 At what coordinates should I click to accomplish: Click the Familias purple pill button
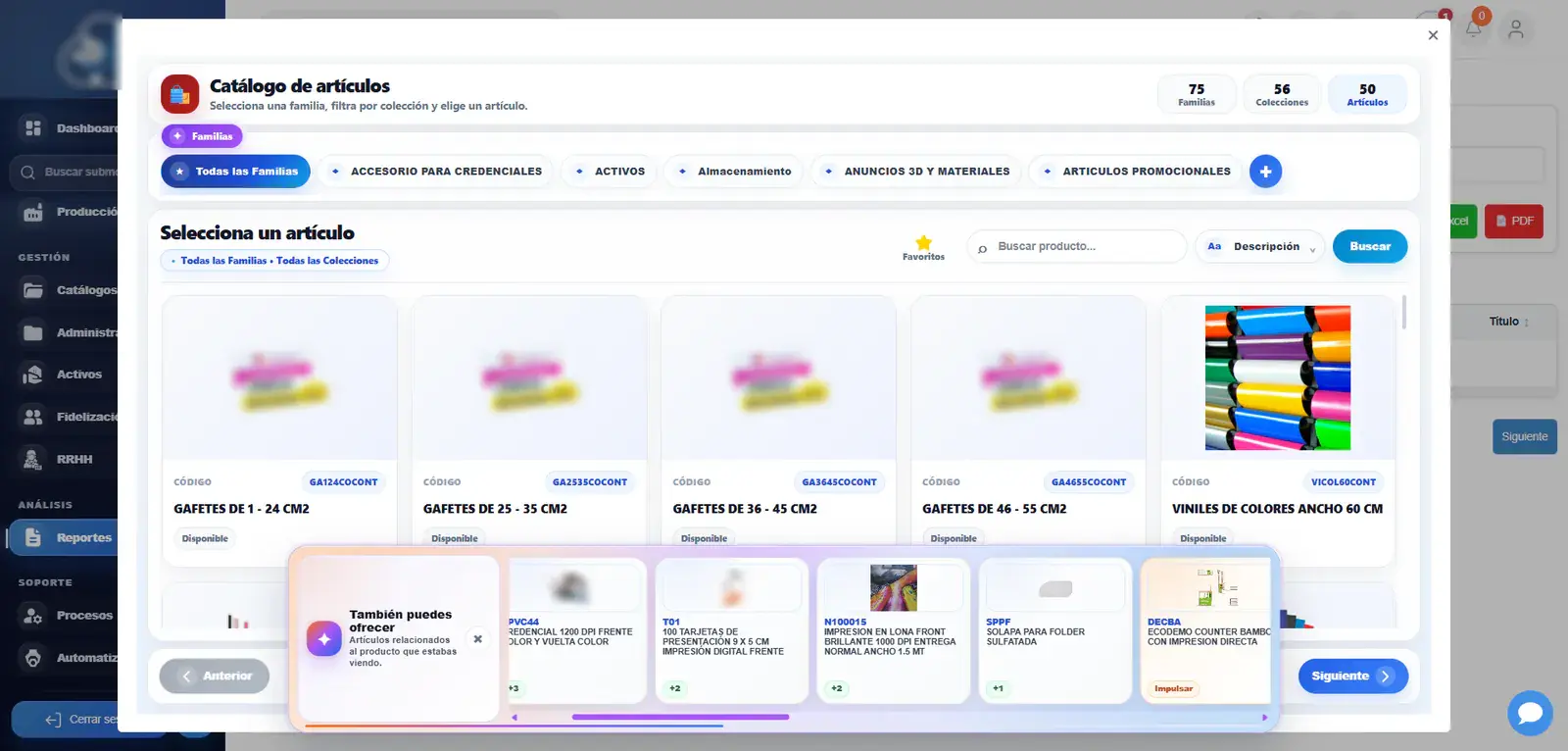coord(202,136)
